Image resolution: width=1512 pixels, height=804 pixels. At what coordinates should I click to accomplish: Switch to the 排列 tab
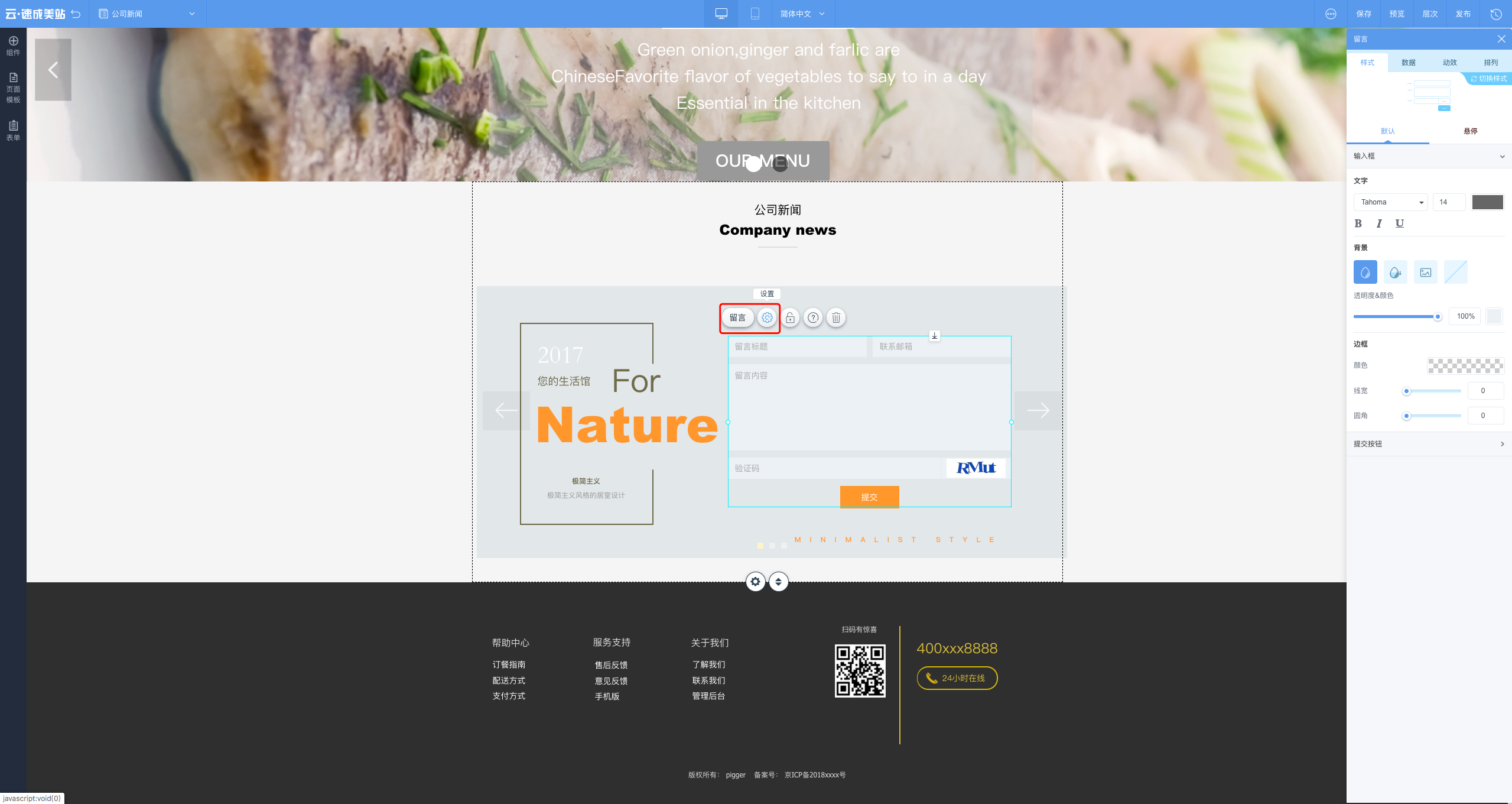(1491, 63)
